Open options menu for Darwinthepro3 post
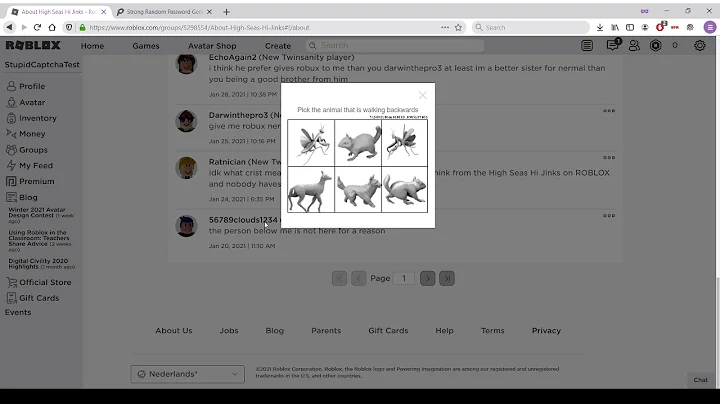This screenshot has height=404, width=720. pos(609,111)
